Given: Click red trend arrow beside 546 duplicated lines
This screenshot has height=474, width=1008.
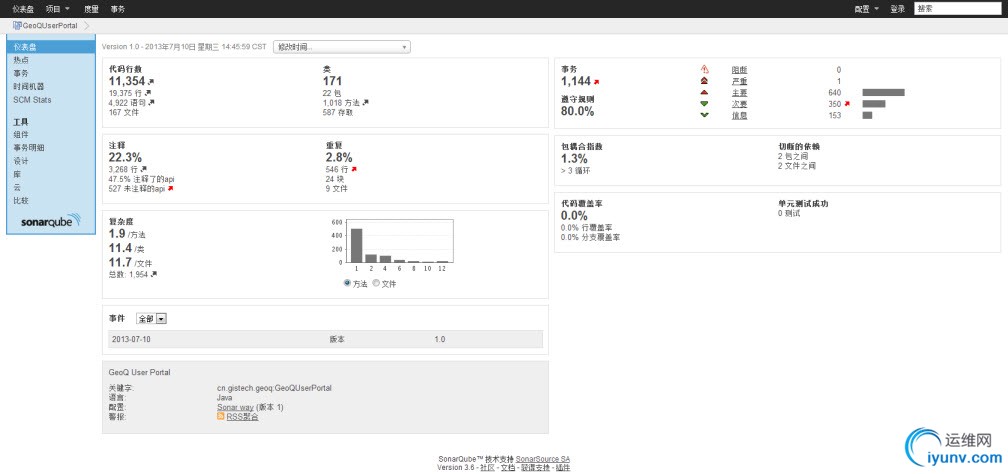Looking at the screenshot, I should [x=354, y=169].
